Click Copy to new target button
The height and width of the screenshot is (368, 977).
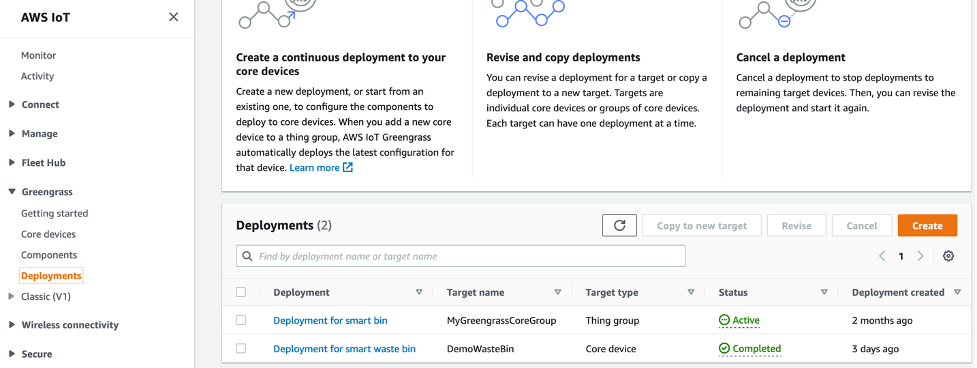(702, 225)
